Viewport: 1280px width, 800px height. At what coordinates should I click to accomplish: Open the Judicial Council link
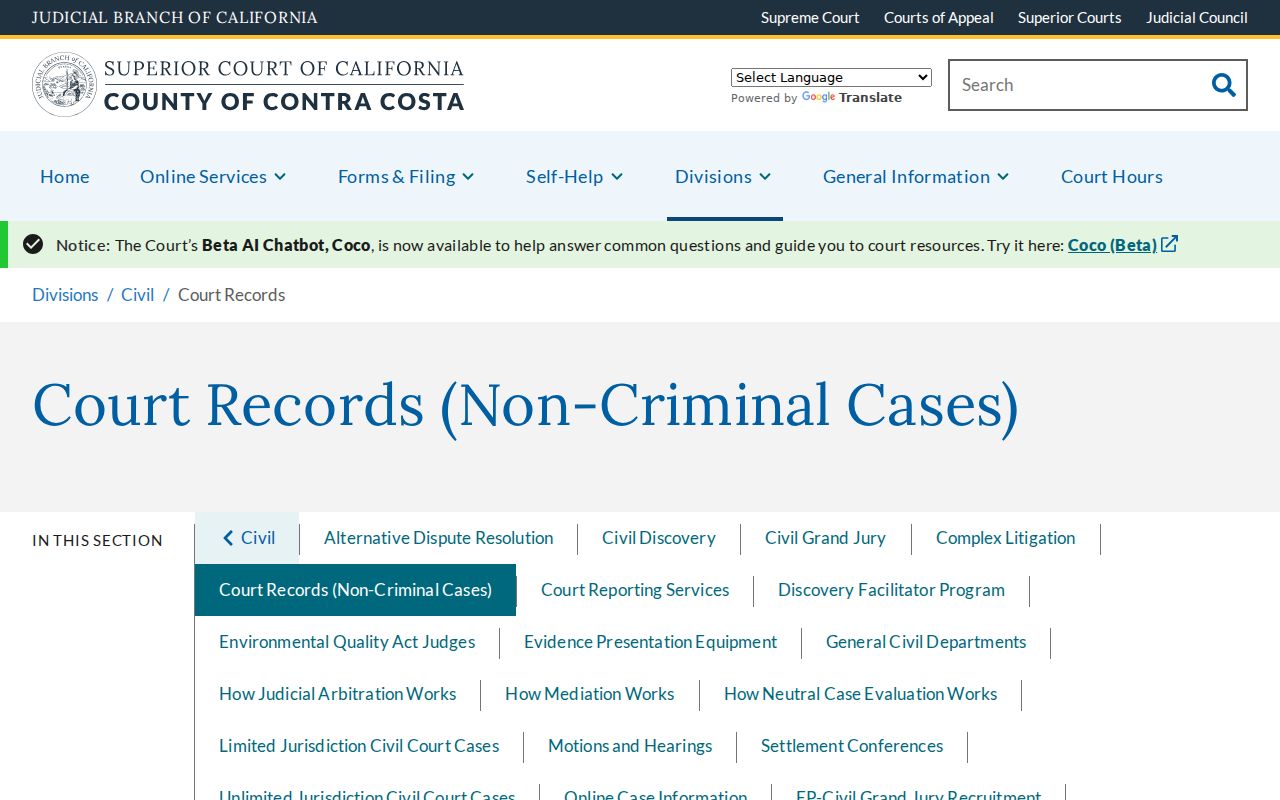pos(1197,17)
